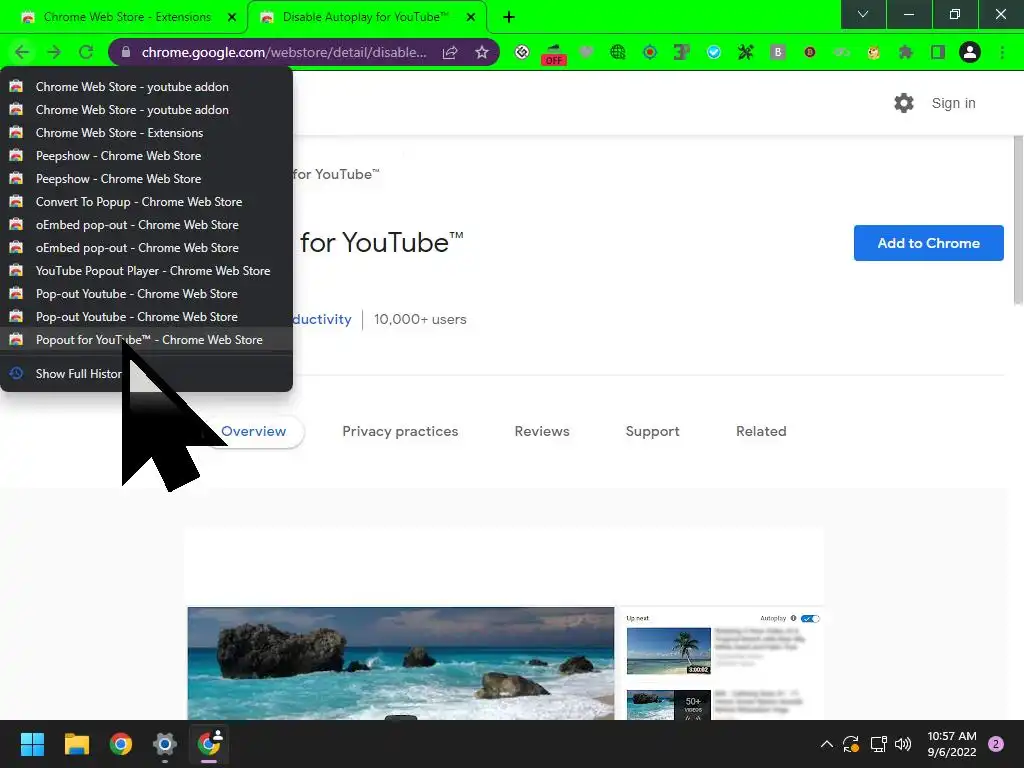Click the 10,000+ users text

coord(420,319)
